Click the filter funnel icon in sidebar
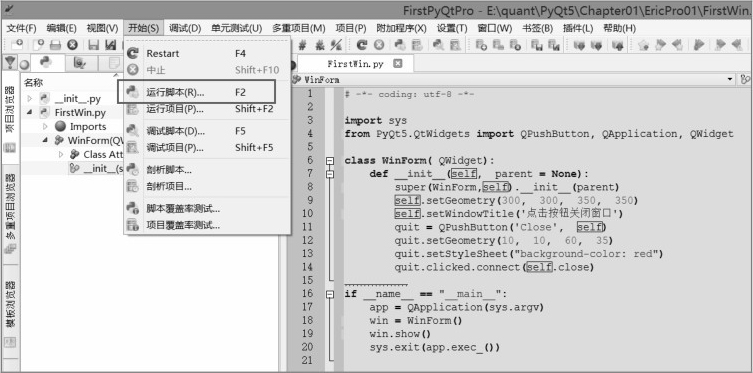Screen dimensions: 753x373 pyautogui.click(x=9, y=62)
